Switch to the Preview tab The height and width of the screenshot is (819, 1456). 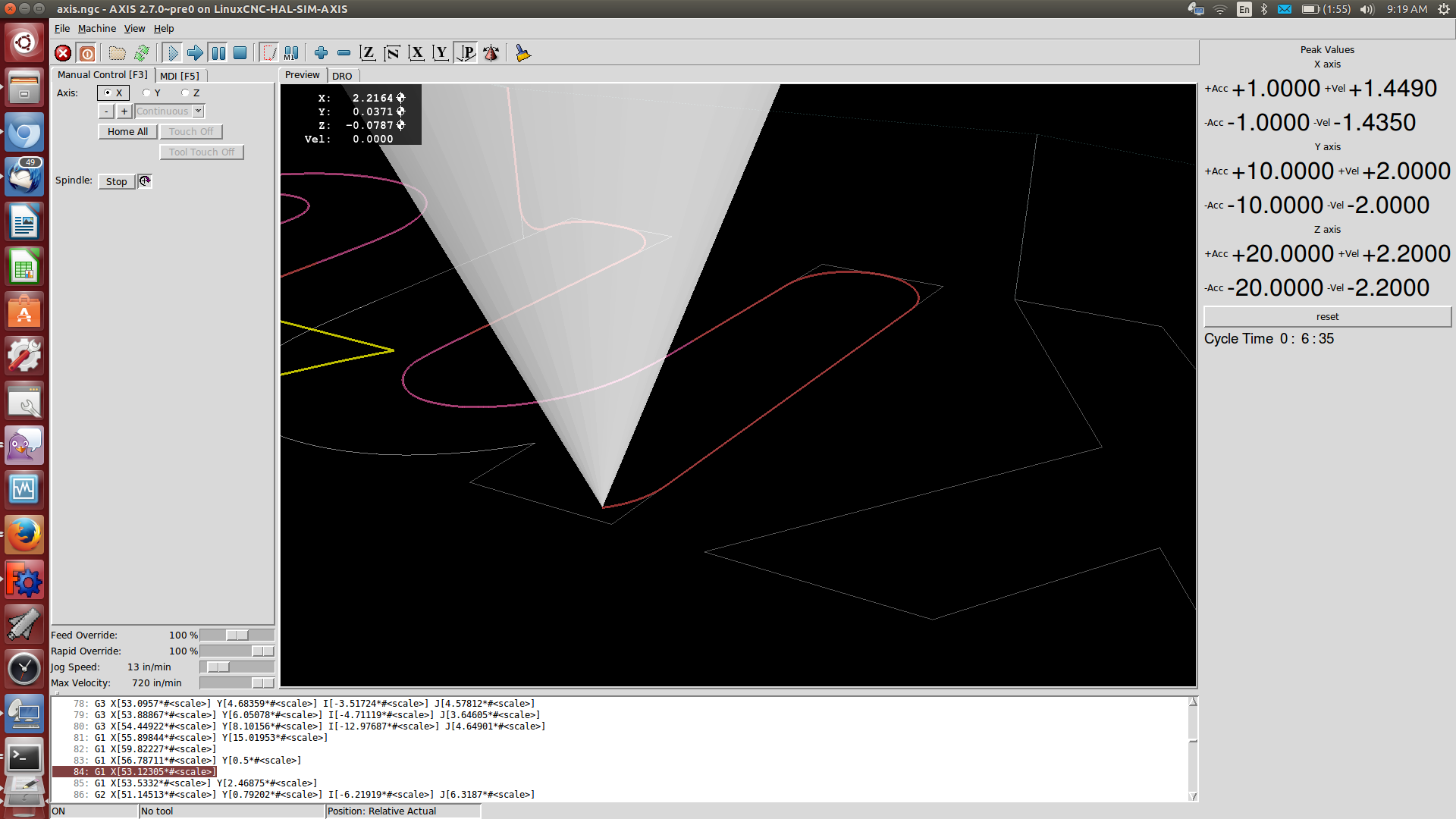click(303, 75)
